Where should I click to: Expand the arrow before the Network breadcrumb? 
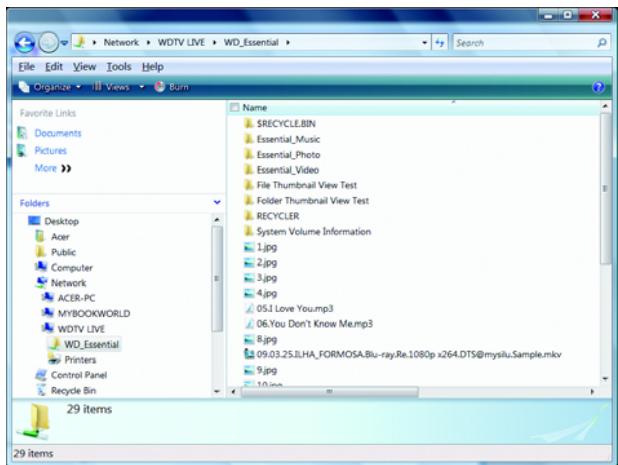(x=94, y=43)
